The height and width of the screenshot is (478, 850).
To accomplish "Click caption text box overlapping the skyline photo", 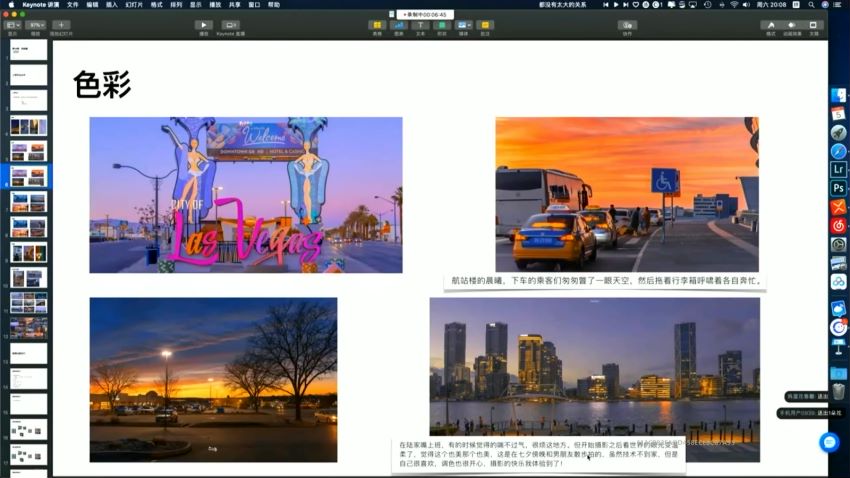I will pyautogui.click(x=538, y=454).
